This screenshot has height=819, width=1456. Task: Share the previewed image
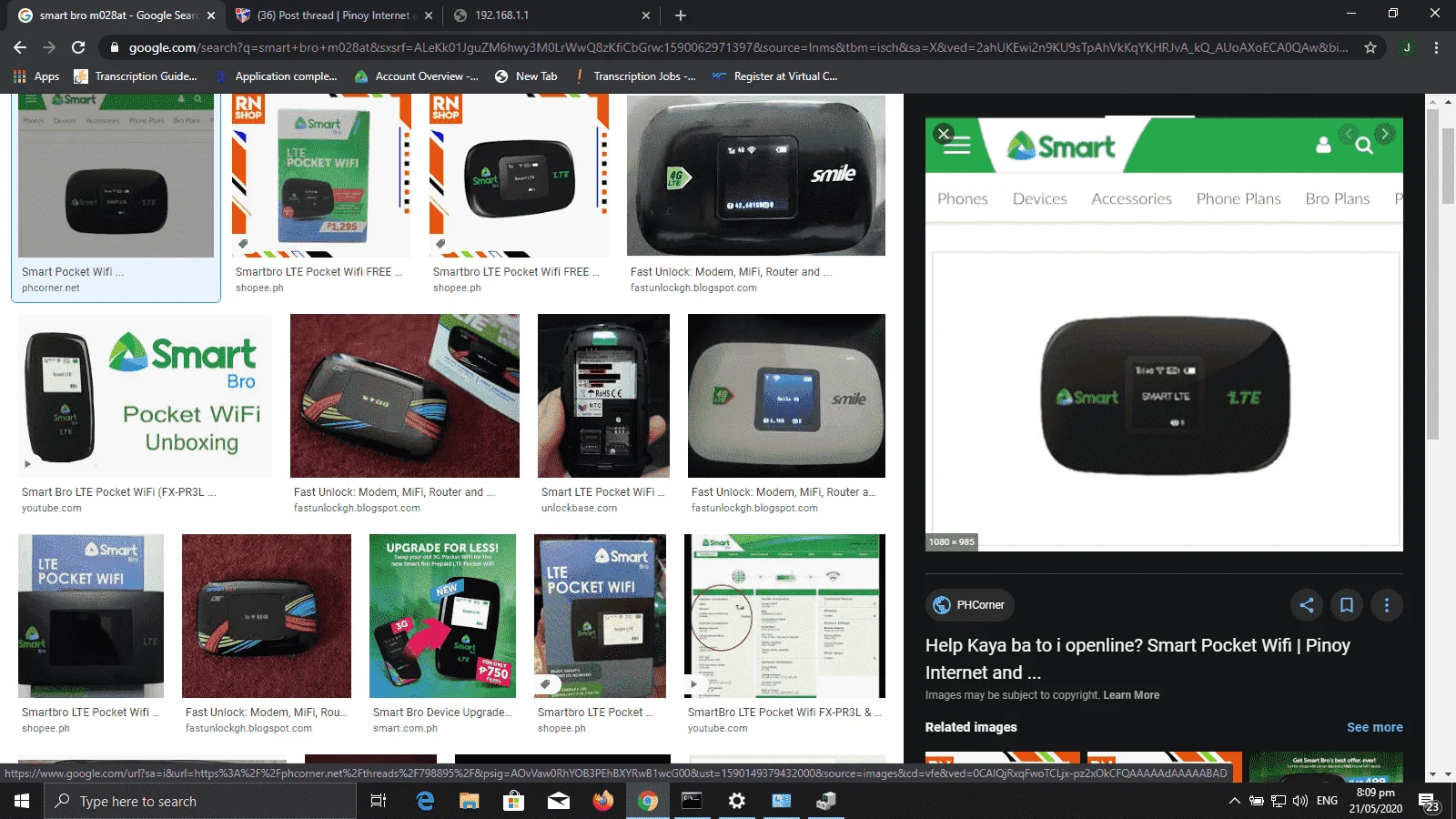(x=1307, y=605)
